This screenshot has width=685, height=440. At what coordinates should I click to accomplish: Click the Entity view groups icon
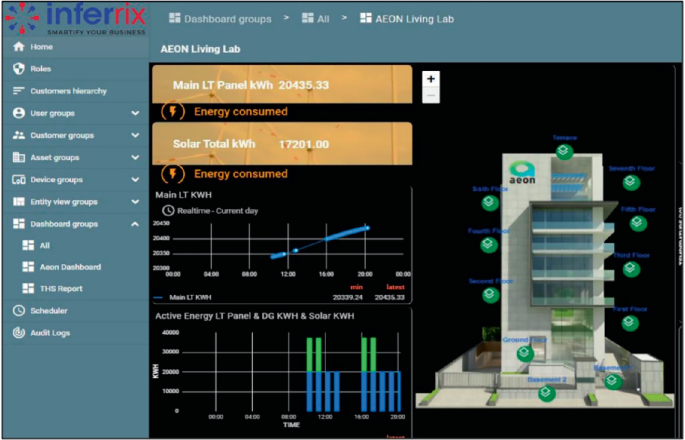tap(19, 201)
